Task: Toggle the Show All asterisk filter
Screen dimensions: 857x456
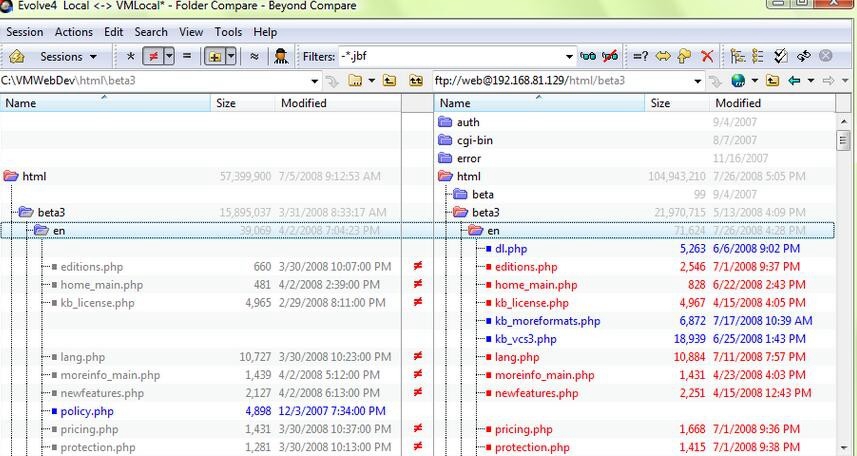Action: tap(130, 56)
